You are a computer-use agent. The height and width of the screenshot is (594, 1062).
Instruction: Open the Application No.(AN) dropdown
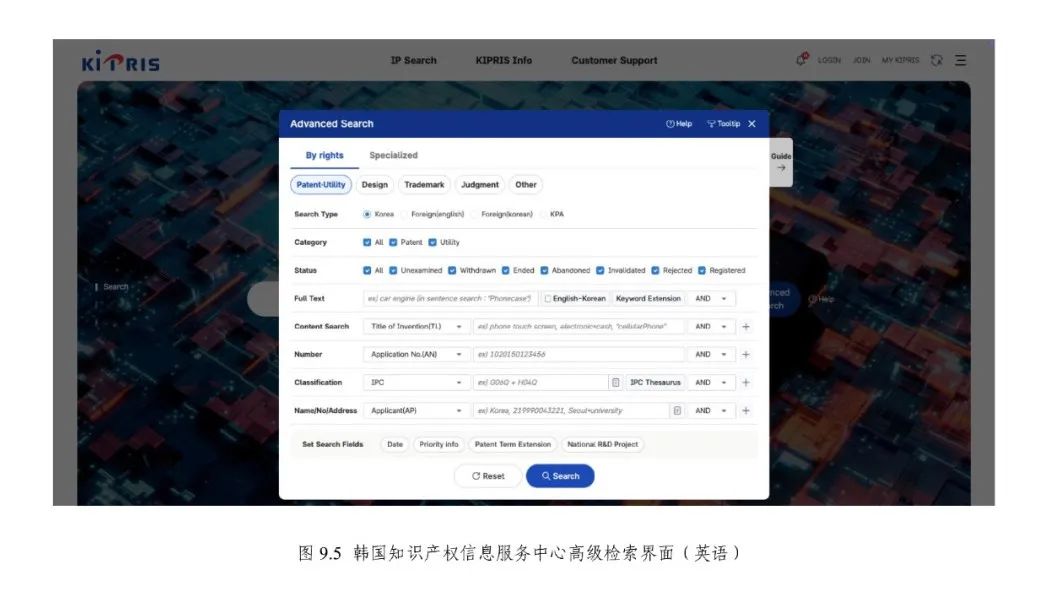click(x=416, y=355)
